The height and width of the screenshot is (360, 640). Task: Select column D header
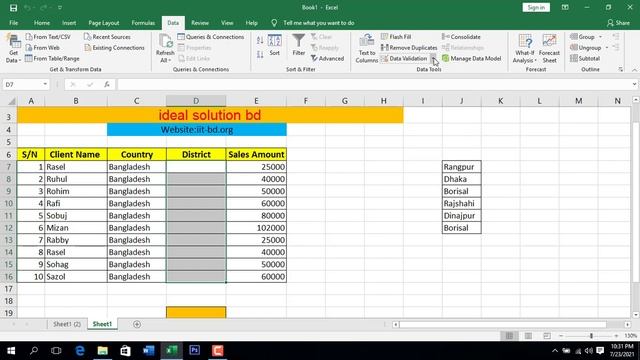point(196,101)
